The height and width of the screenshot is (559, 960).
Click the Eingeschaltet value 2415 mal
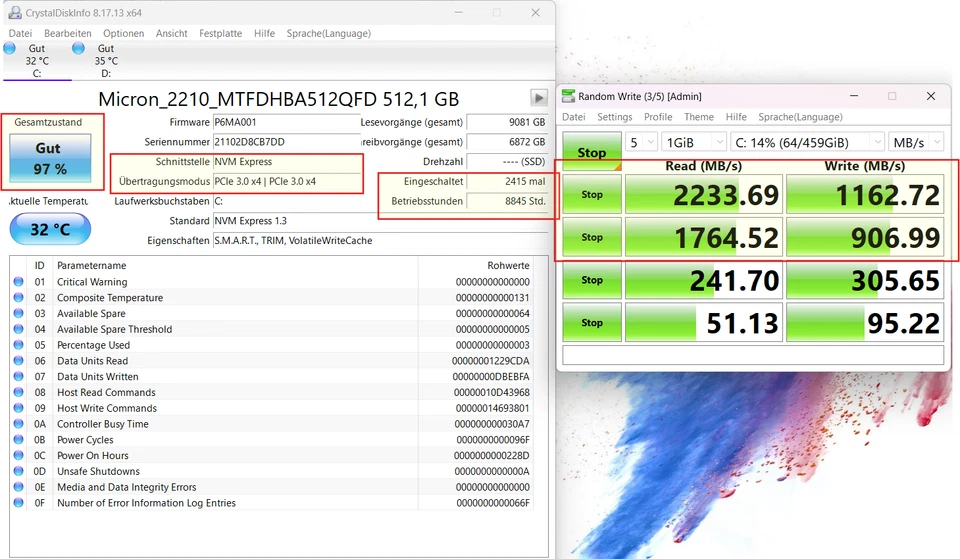507,181
